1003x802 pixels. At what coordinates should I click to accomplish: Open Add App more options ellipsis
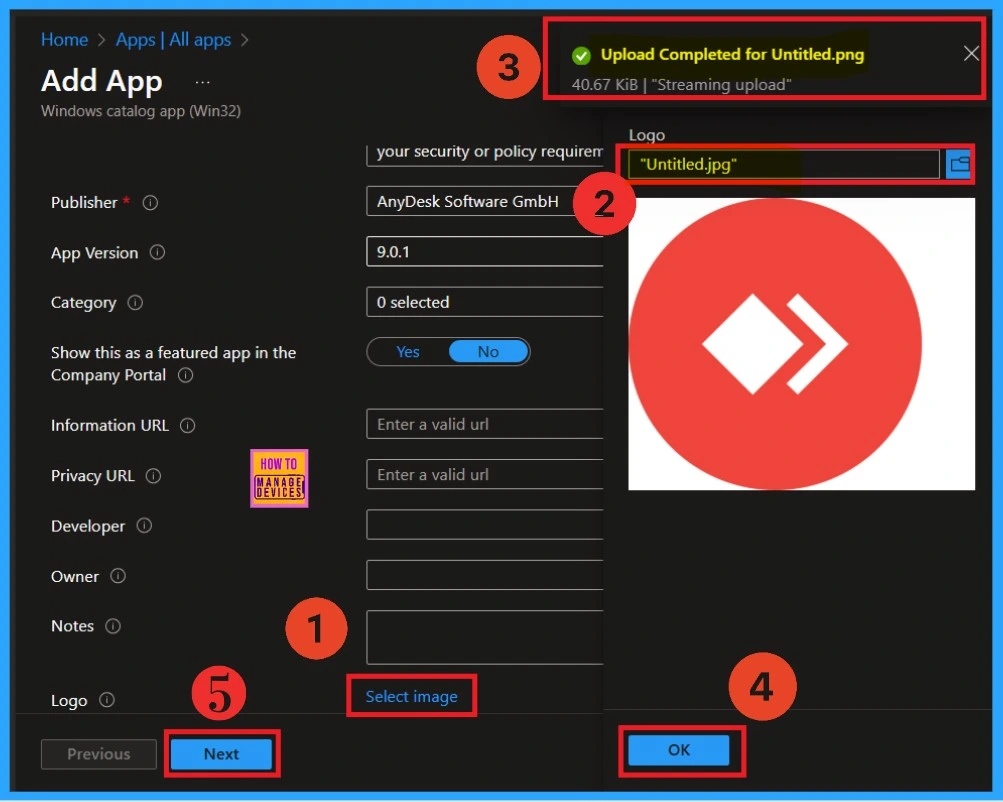203,83
